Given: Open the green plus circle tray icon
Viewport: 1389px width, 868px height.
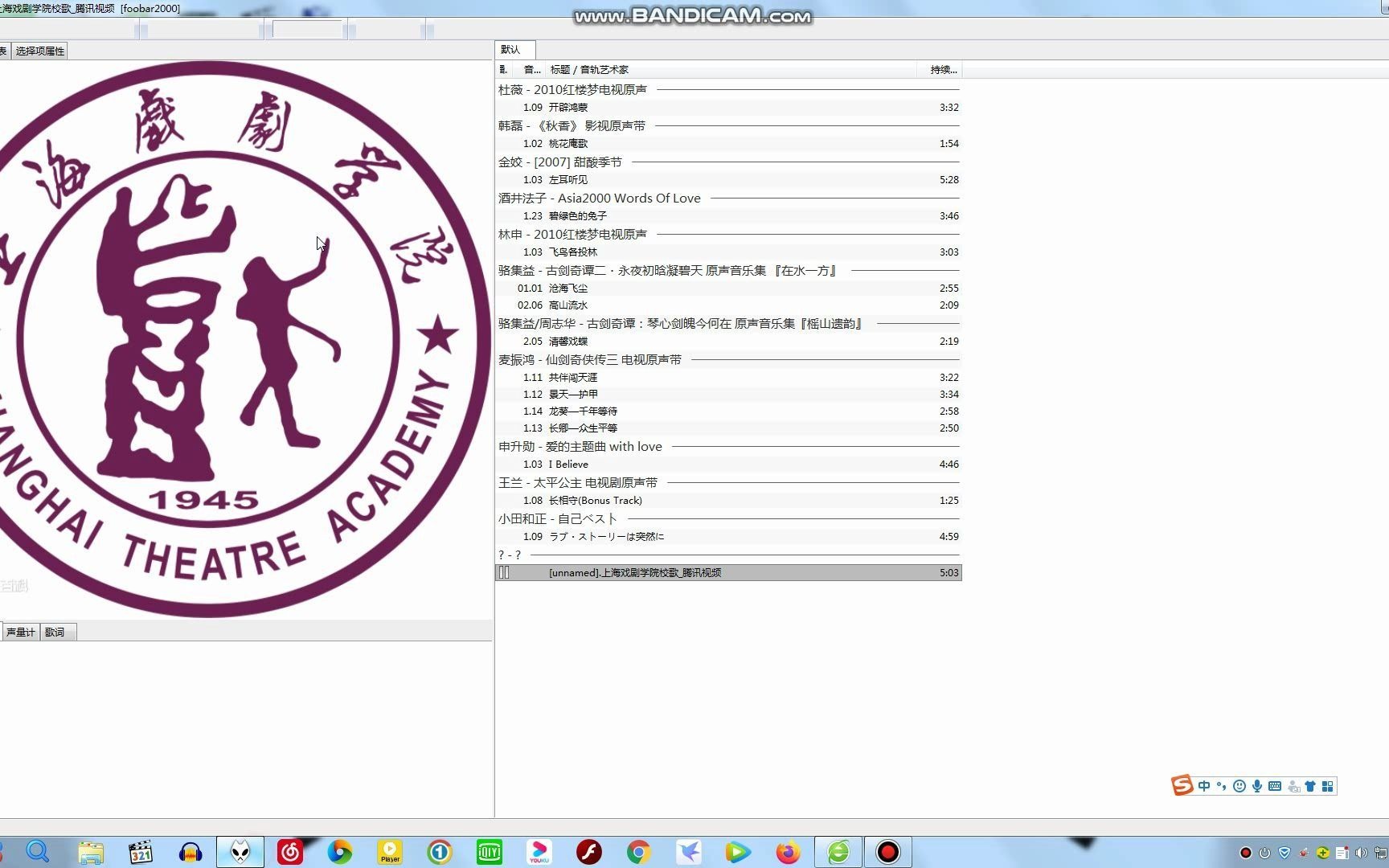Looking at the screenshot, I should (1323, 853).
